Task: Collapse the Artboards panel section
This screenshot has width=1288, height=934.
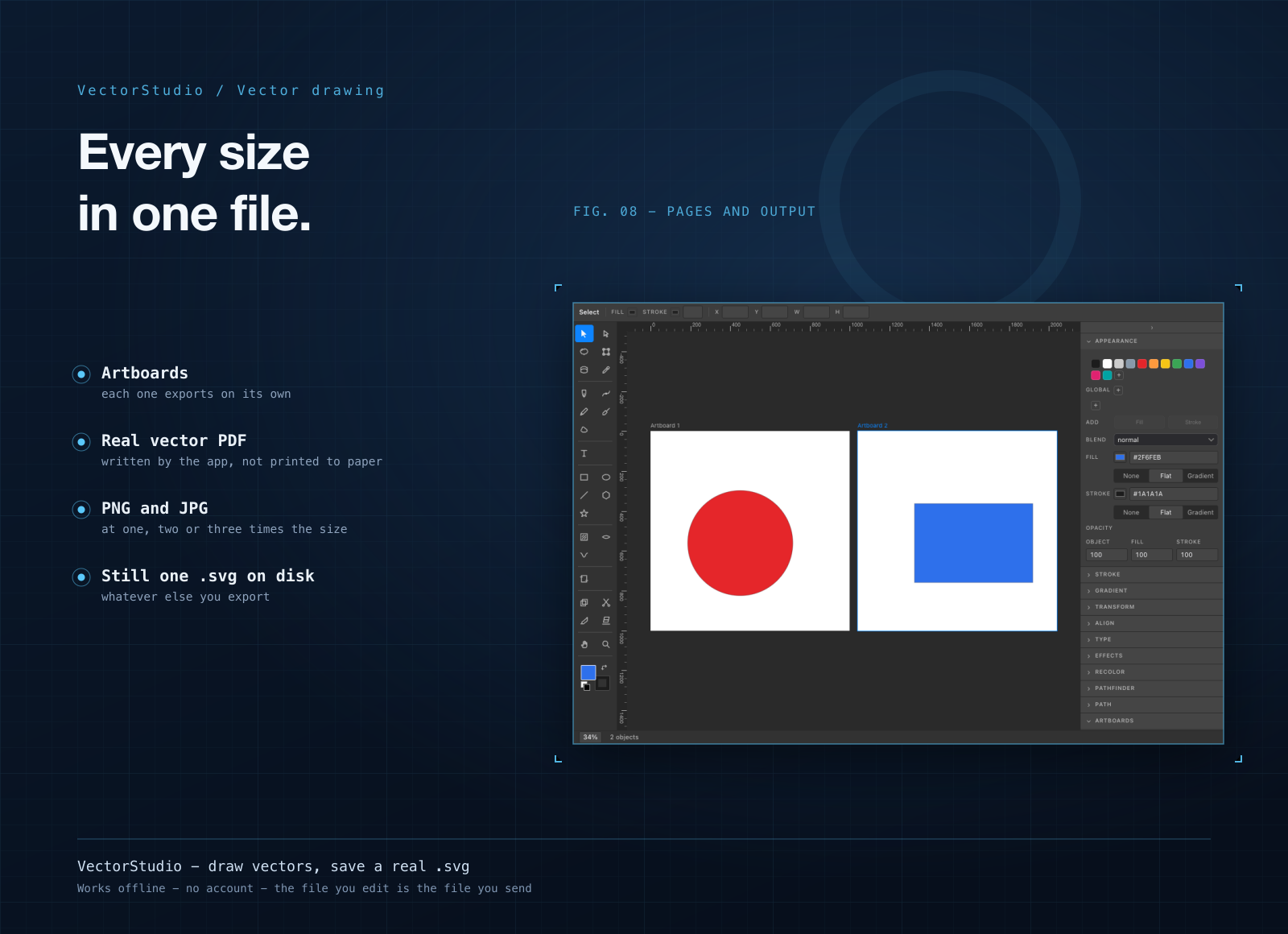Action: [x=1152, y=721]
